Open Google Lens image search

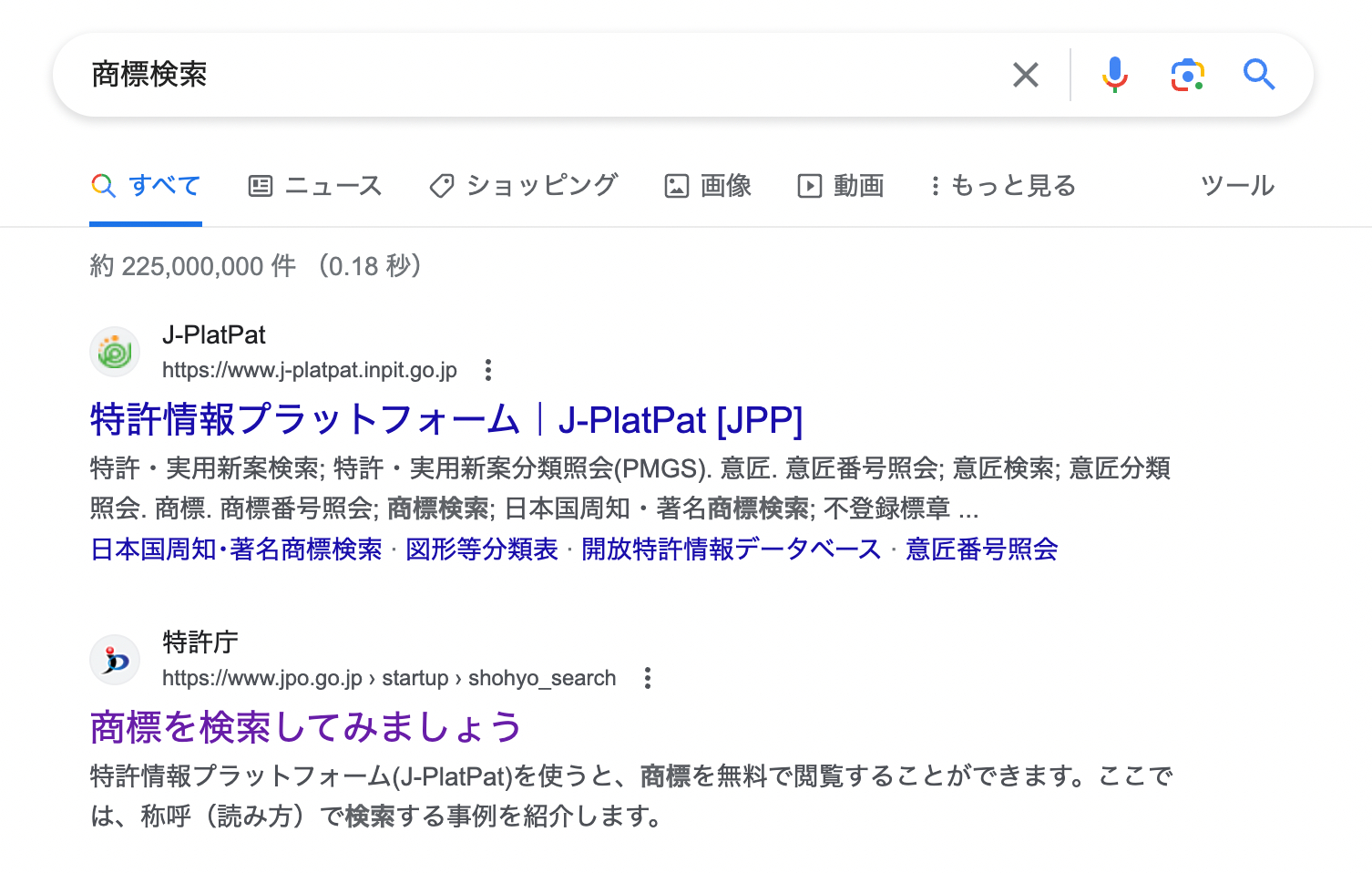(1185, 75)
